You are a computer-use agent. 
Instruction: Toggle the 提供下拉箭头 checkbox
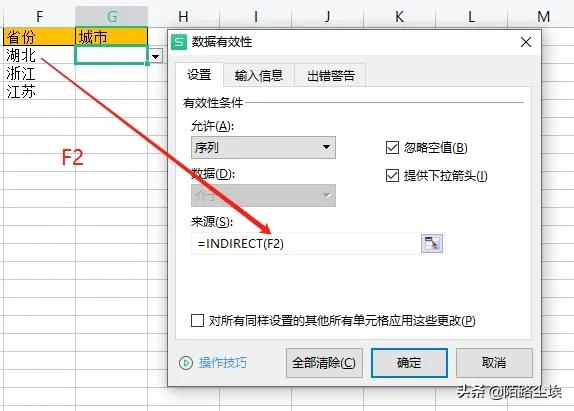(x=392, y=176)
